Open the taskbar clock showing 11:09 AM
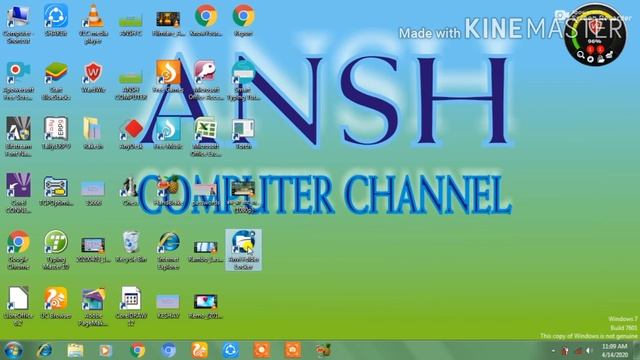Image resolution: width=640 pixels, height=360 pixels. click(x=615, y=351)
